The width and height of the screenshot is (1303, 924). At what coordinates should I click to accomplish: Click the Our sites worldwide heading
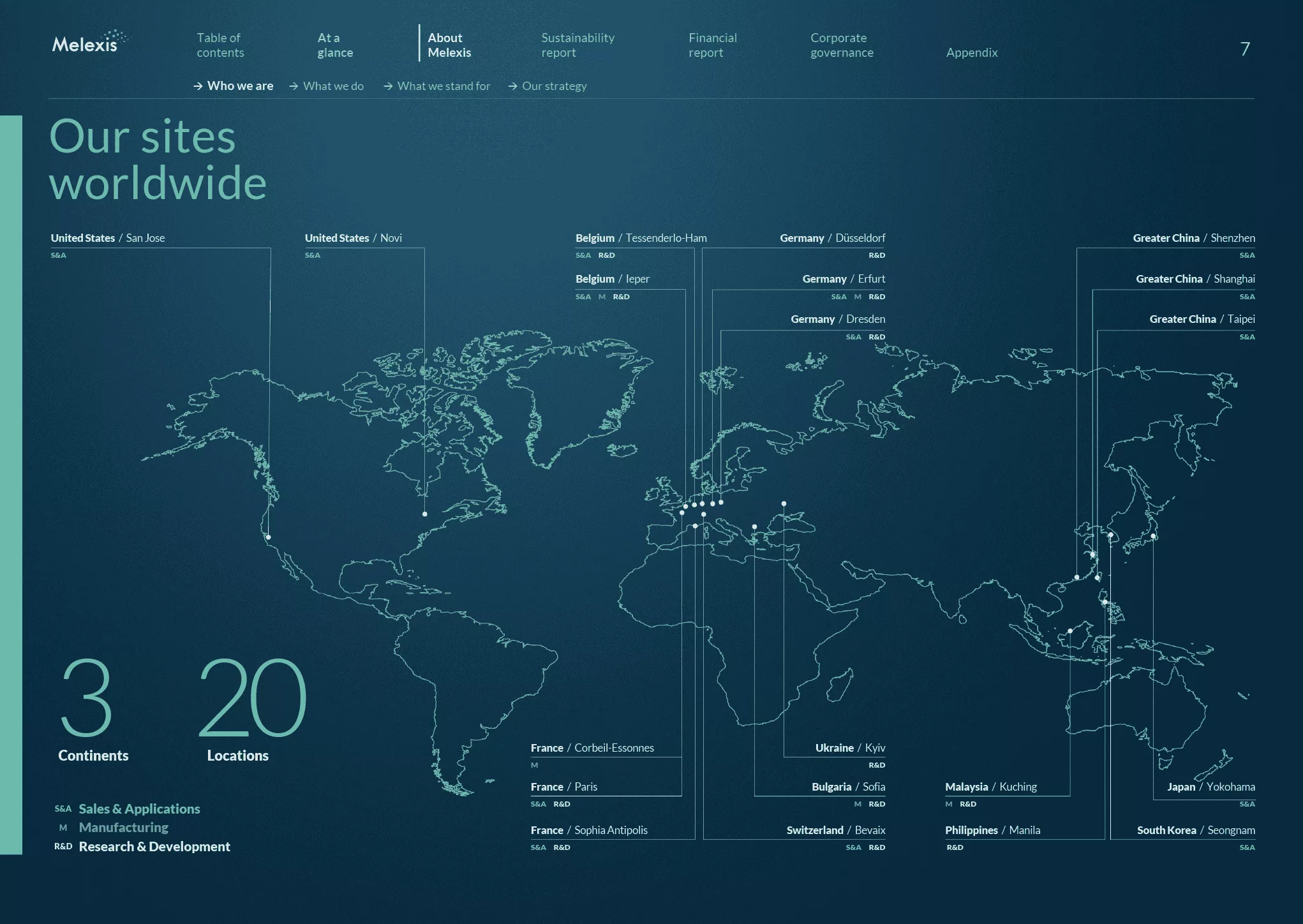tap(158, 160)
